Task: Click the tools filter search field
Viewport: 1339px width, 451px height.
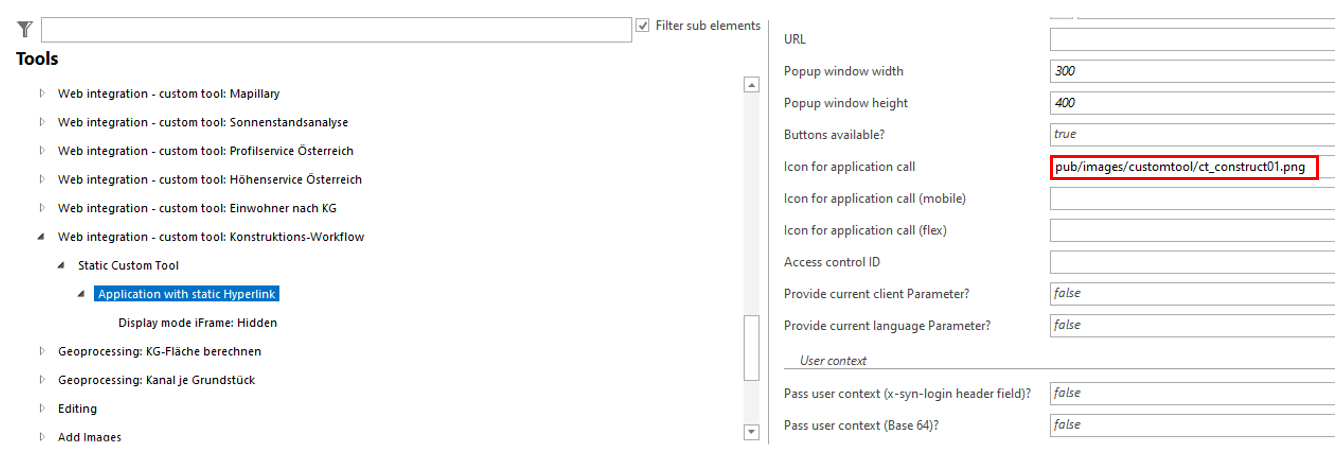Action: click(335, 30)
